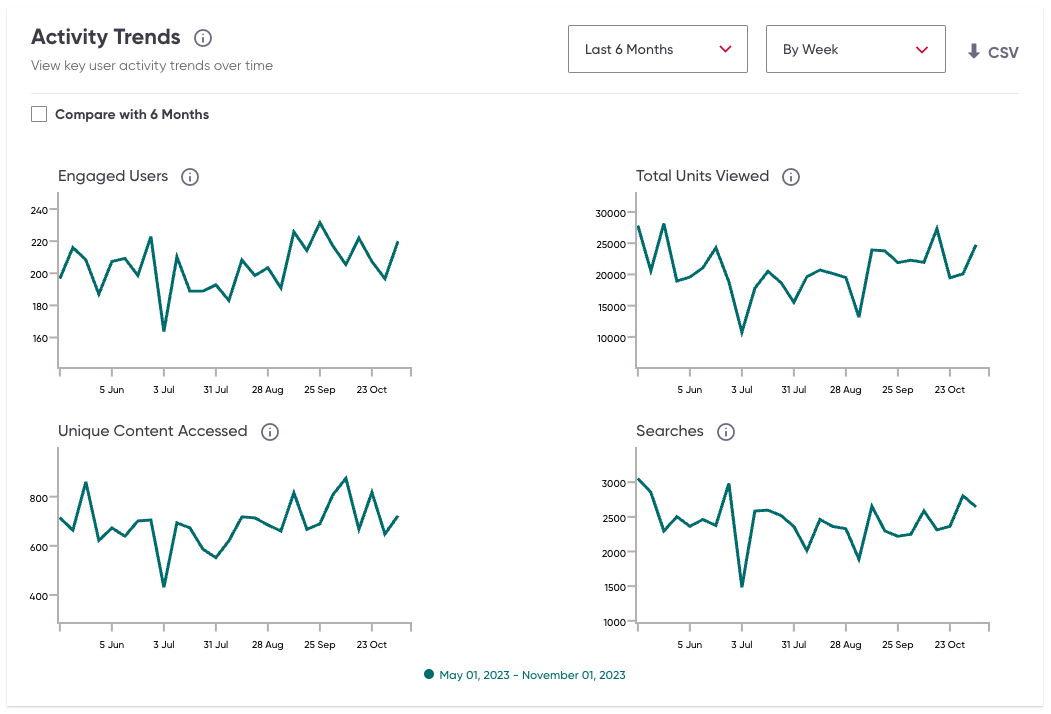Click the Engaged Users chart title
The height and width of the screenshot is (714, 1051).
[113, 176]
